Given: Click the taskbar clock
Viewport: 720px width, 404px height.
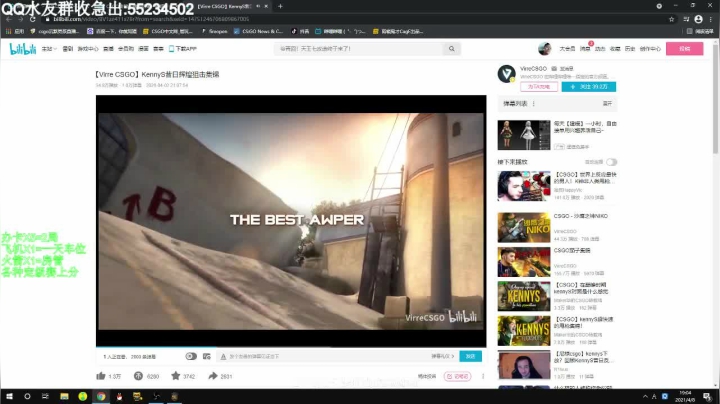Looking at the screenshot, I should click(686, 396).
